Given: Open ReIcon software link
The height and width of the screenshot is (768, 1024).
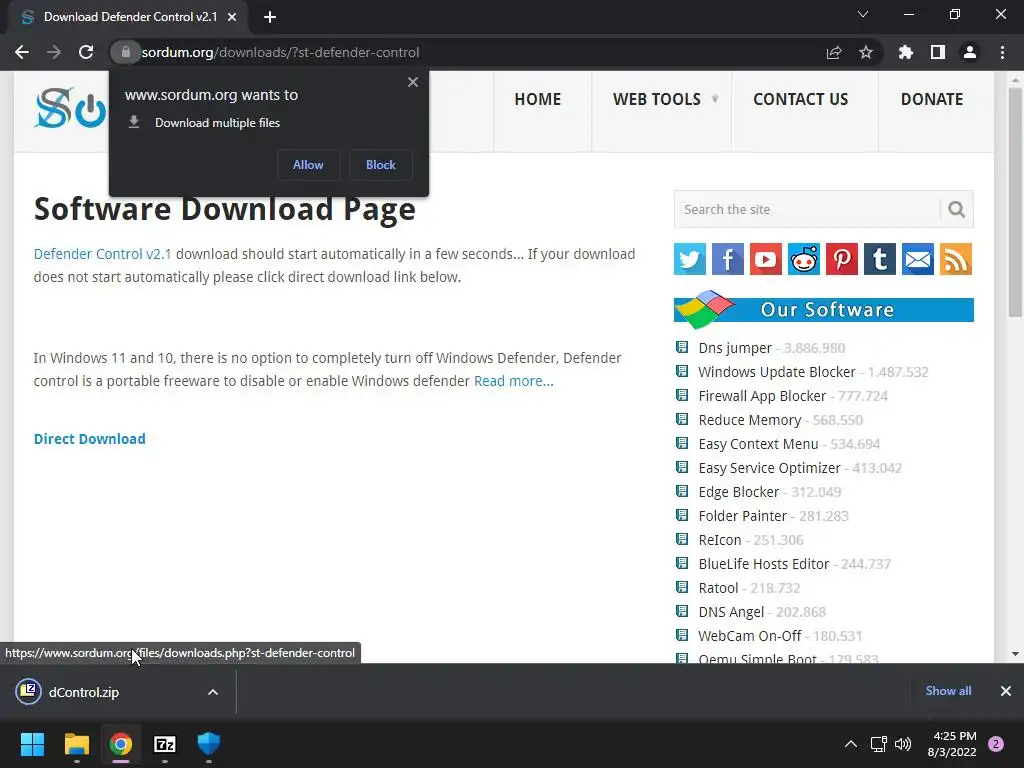Looking at the screenshot, I should (720, 540).
